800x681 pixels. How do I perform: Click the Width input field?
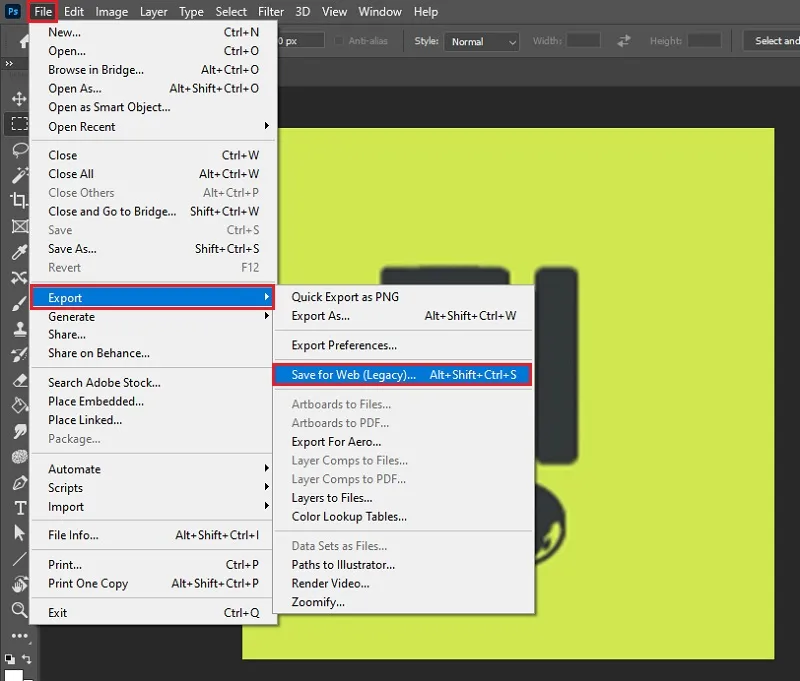point(583,41)
